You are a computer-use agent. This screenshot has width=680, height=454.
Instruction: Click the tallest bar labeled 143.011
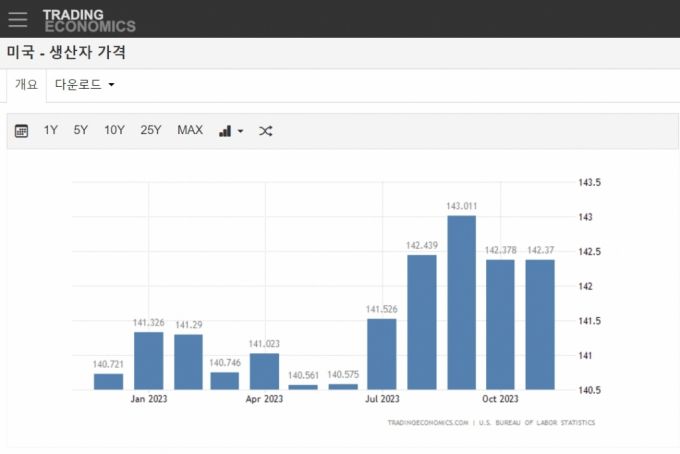461,302
